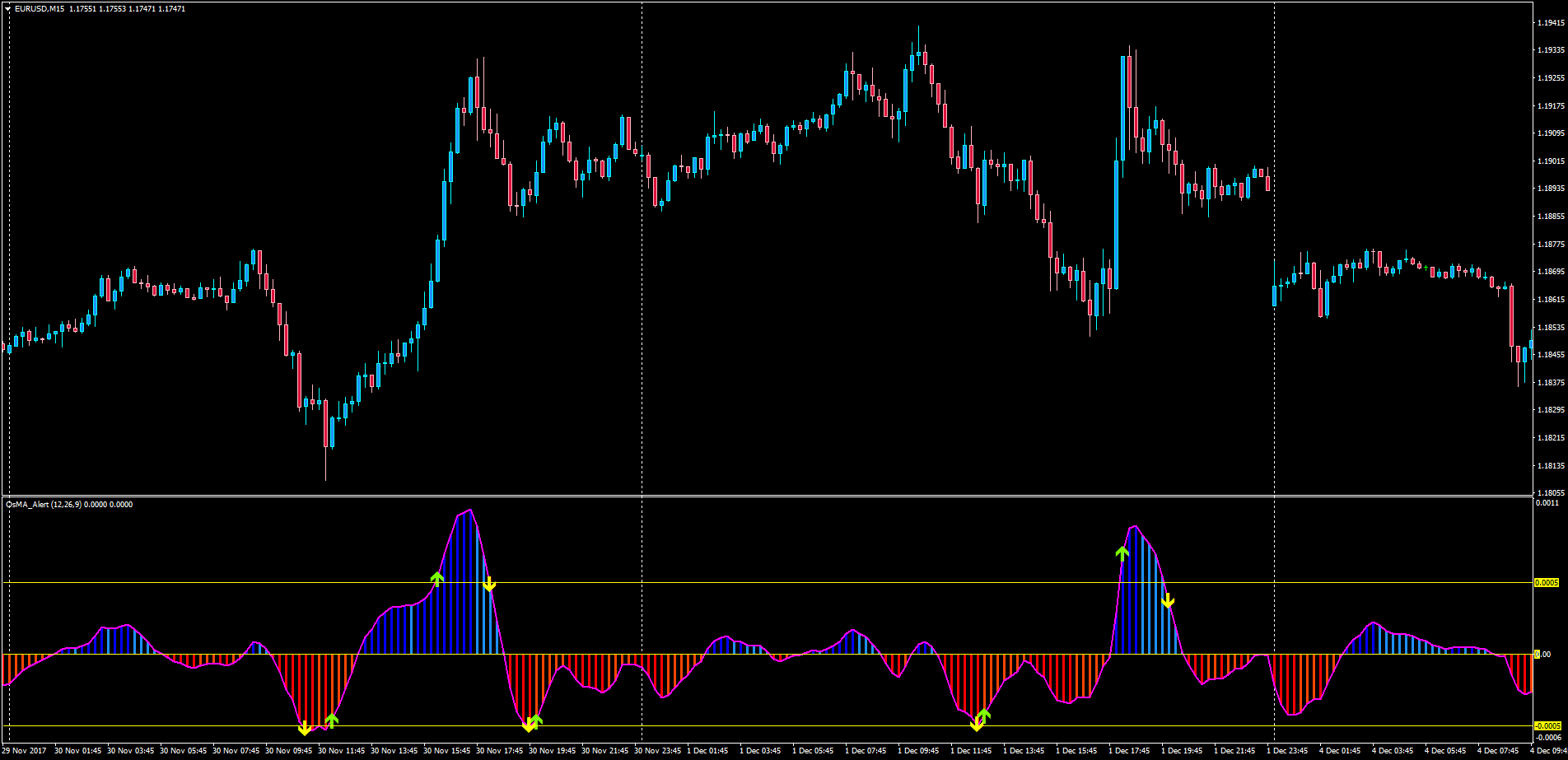Screen dimensions: 1568x760
Task: Click the 1 Dec 15:45 time axis label
Action: [1076, 751]
